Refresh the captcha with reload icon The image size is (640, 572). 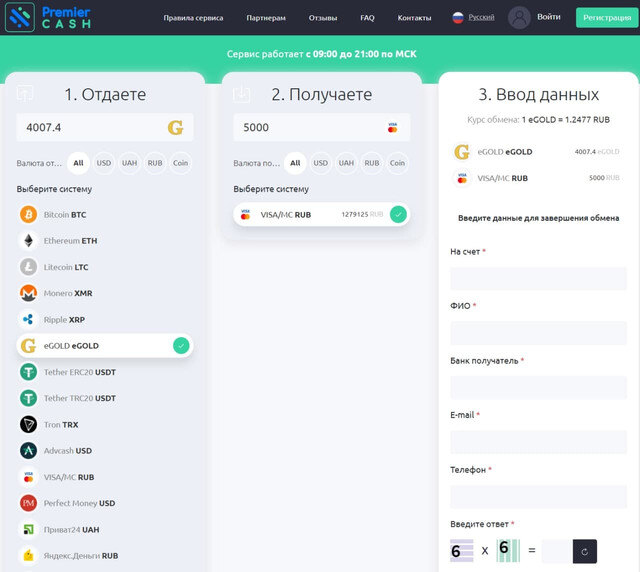tap(587, 551)
